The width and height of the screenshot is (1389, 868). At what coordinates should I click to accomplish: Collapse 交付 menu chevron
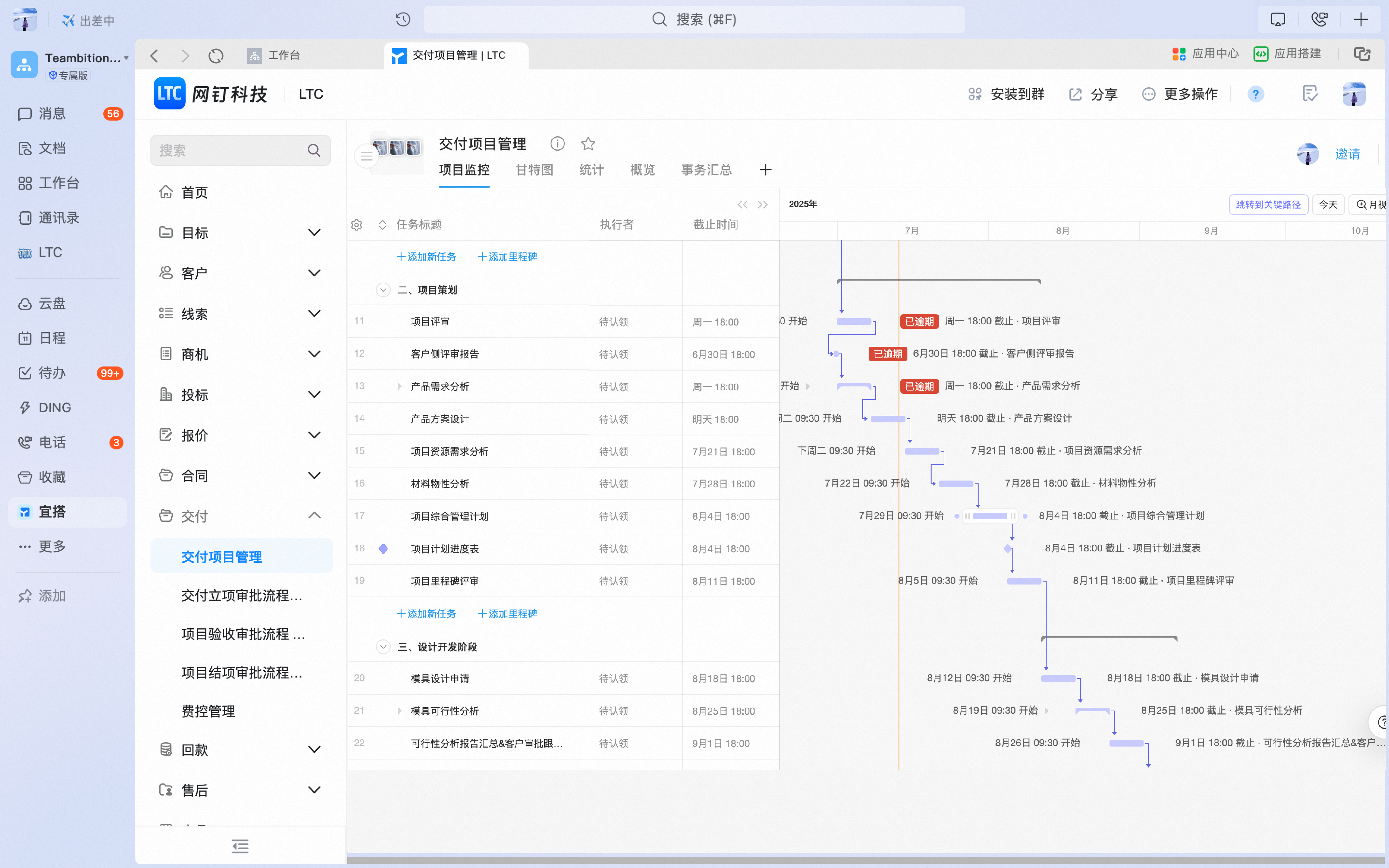coord(314,515)
